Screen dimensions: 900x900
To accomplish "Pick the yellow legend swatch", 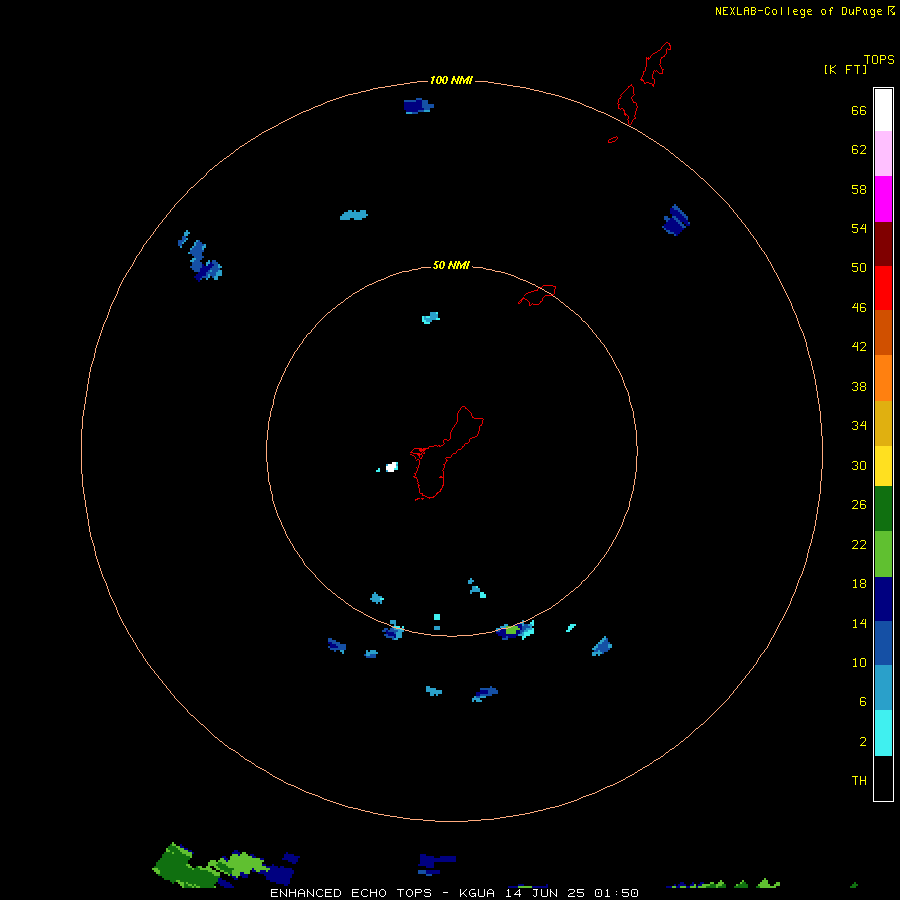I will coord(883,465).
